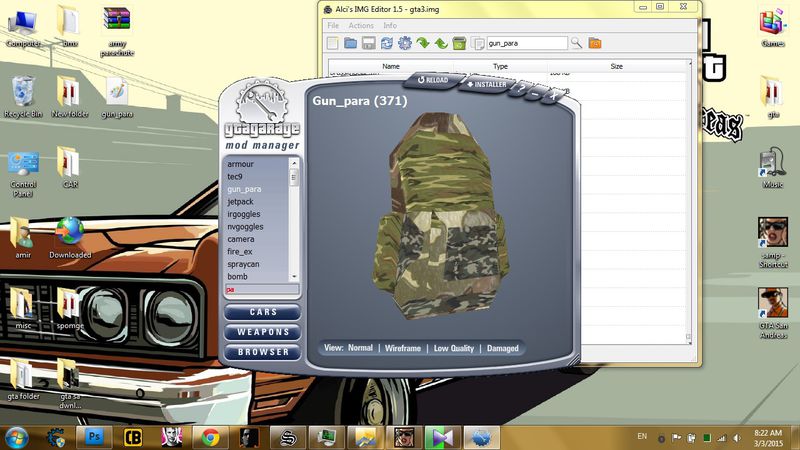
Task: Click the EN language indicator in taskbar
Action: [x=642, y=436]
